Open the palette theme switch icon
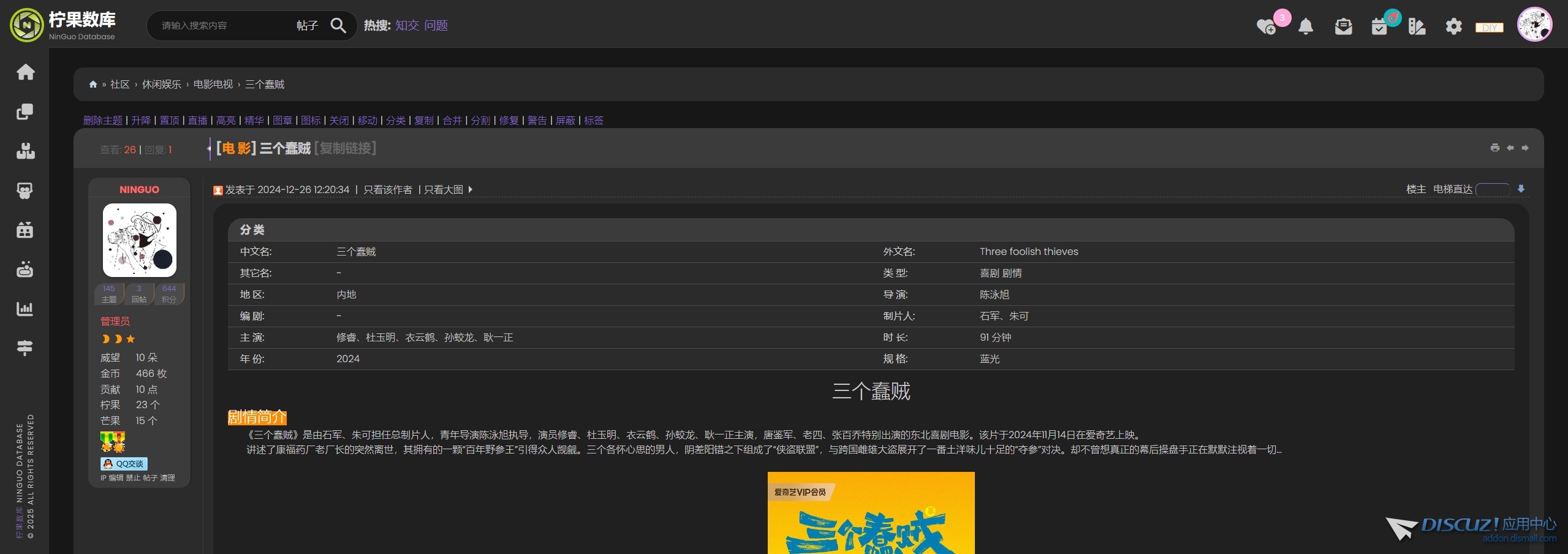This screenshot has width=1568, height=554. click(x=1417, y=26)
